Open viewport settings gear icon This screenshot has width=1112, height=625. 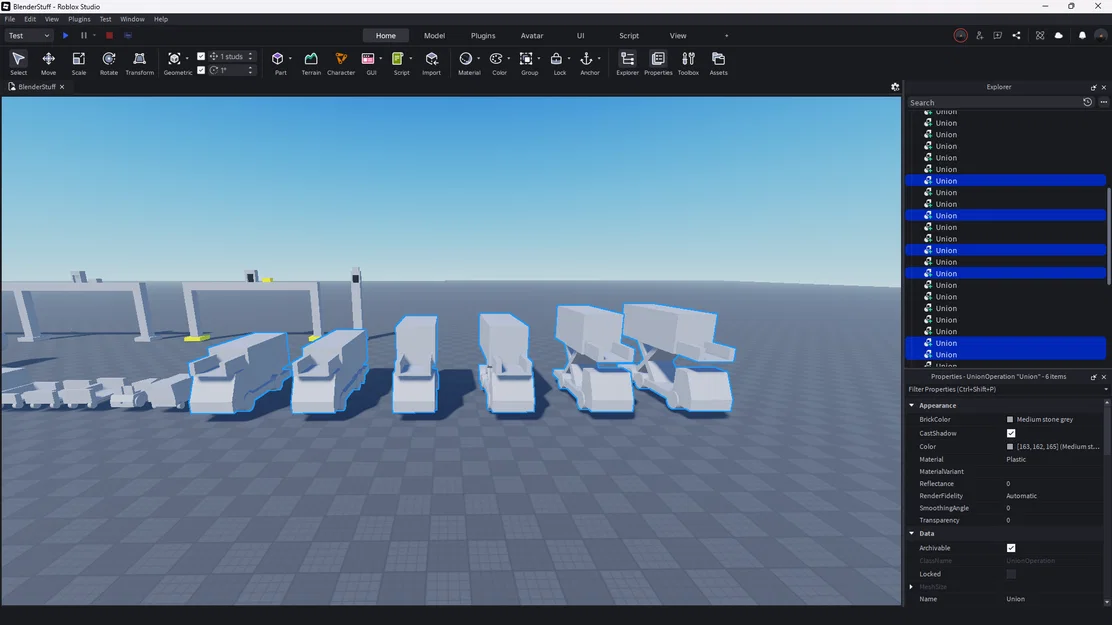click(x=895, y=87)
